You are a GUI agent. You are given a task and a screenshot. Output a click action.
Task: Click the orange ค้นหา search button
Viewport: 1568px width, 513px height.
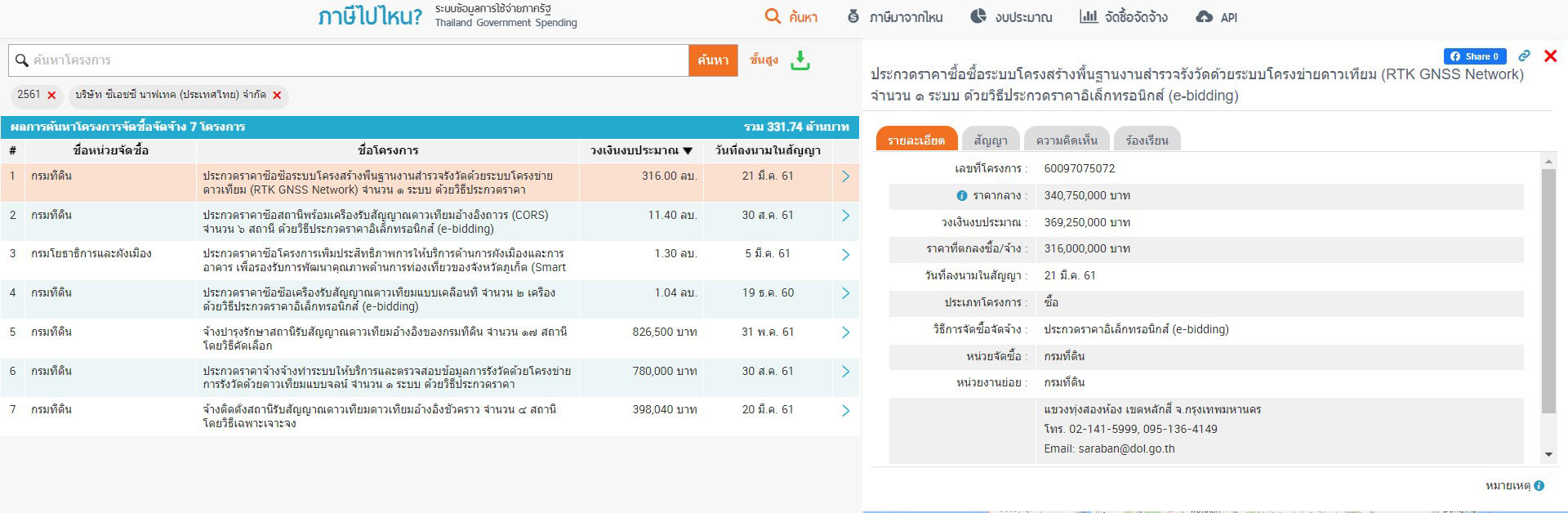tap(713, 60)
